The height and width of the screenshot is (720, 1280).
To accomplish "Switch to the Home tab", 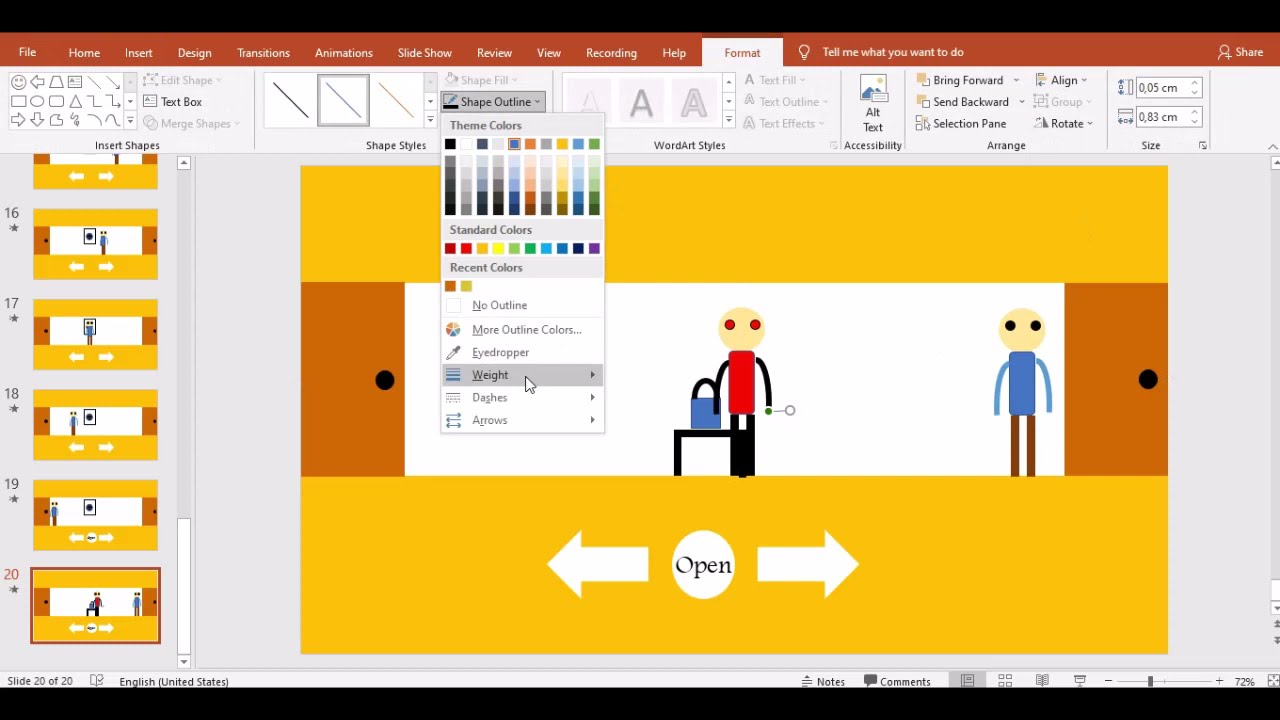I will click(84, 53).
